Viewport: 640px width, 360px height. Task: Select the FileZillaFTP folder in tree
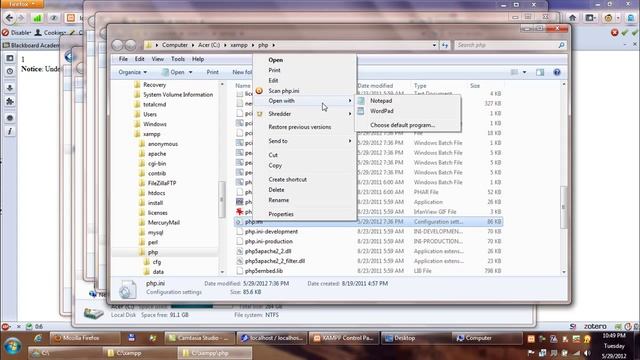pos(162,183)
